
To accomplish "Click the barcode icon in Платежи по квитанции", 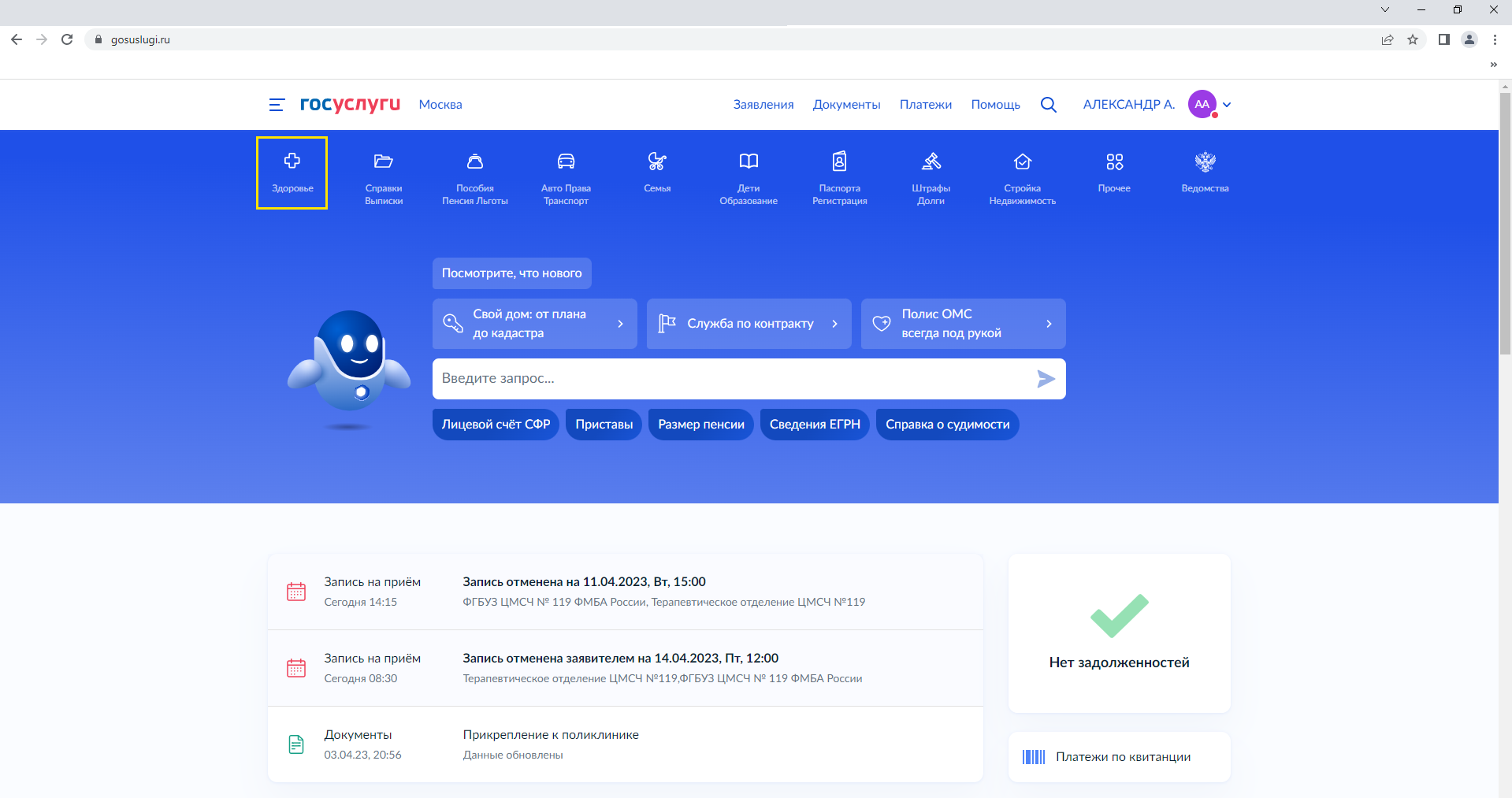I will tap(1034, 757).
